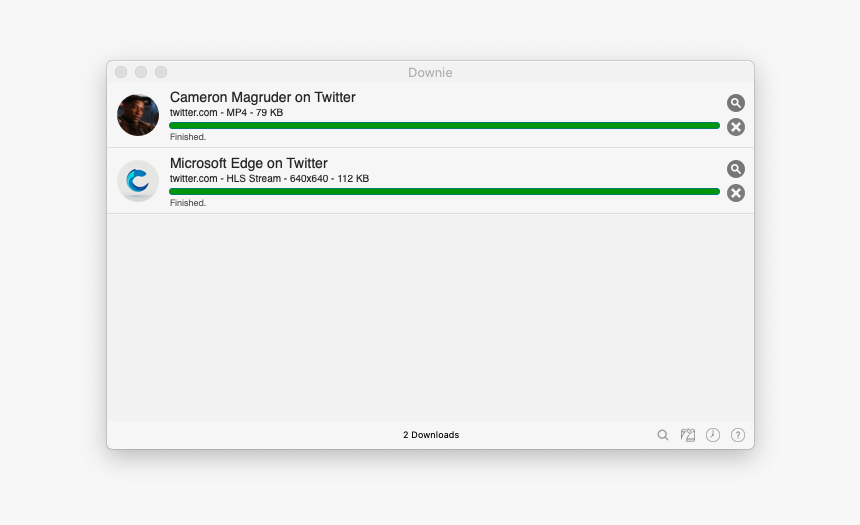This screenshot has width=860, height=525.
Task: Select 'Microsoft Edge on Twitter' title
Action: pyautogui.click(x=248, y=163)
